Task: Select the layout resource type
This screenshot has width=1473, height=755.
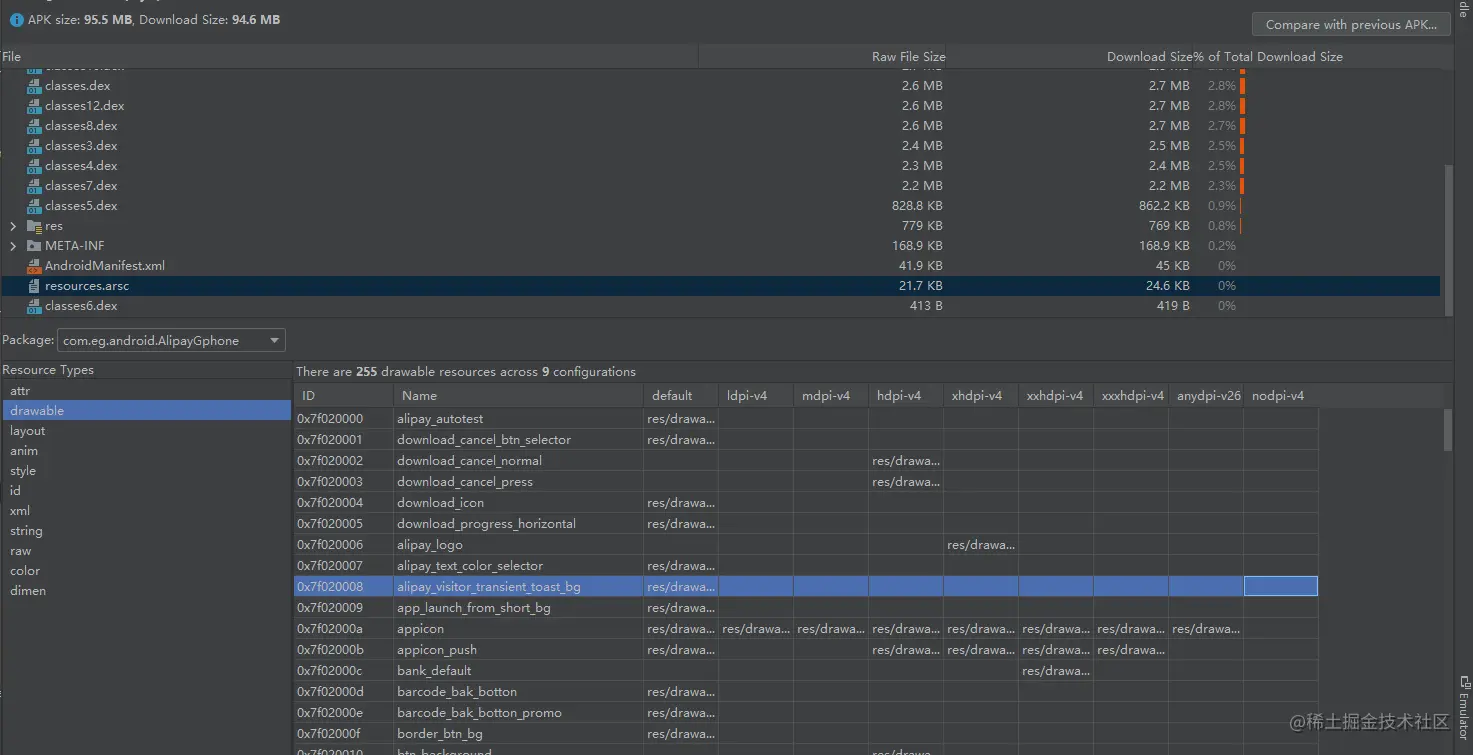Action: pos(146,430)
